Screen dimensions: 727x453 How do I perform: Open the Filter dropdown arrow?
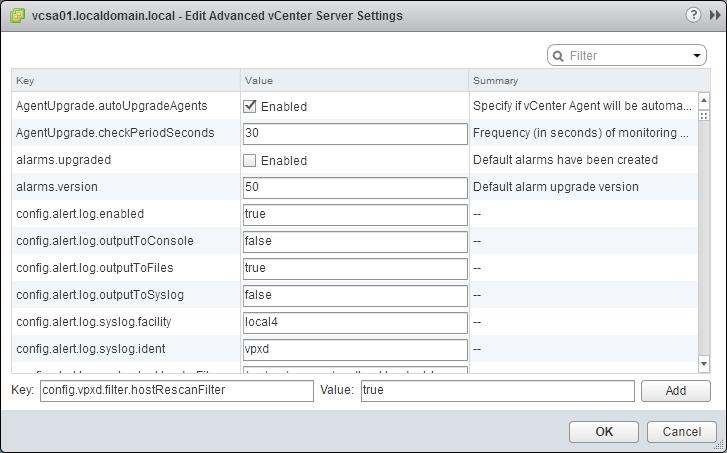pyautogui.click(x=696, y=56)
